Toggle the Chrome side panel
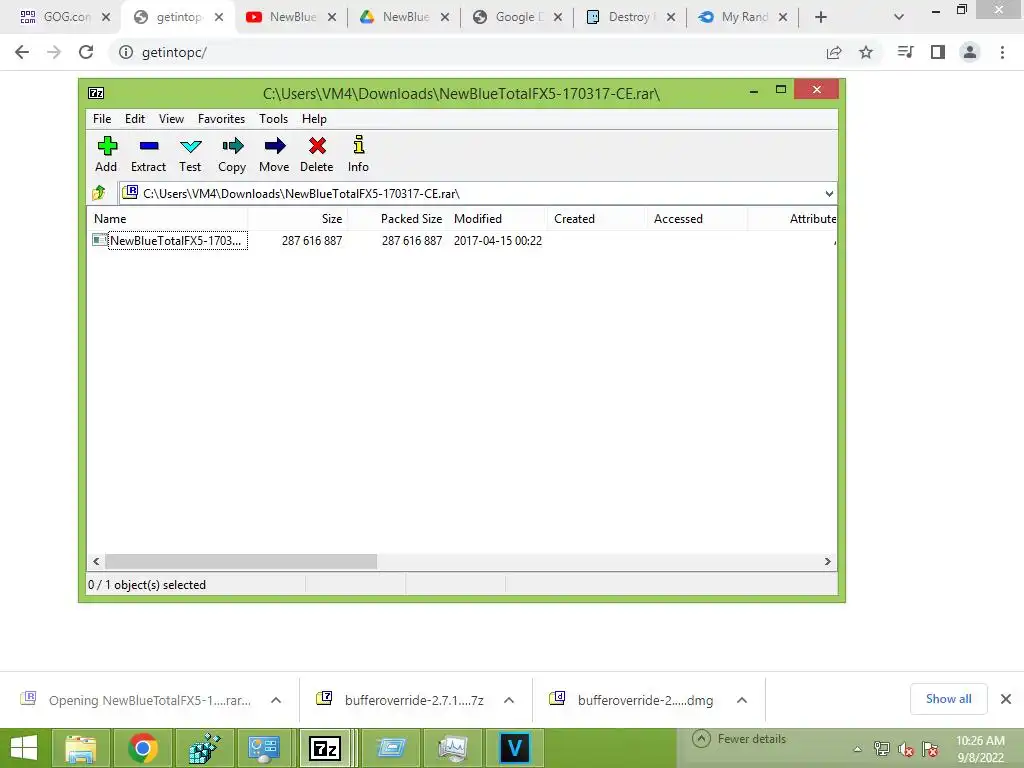Screen dimensions: 1024x768 coord(938,52)
